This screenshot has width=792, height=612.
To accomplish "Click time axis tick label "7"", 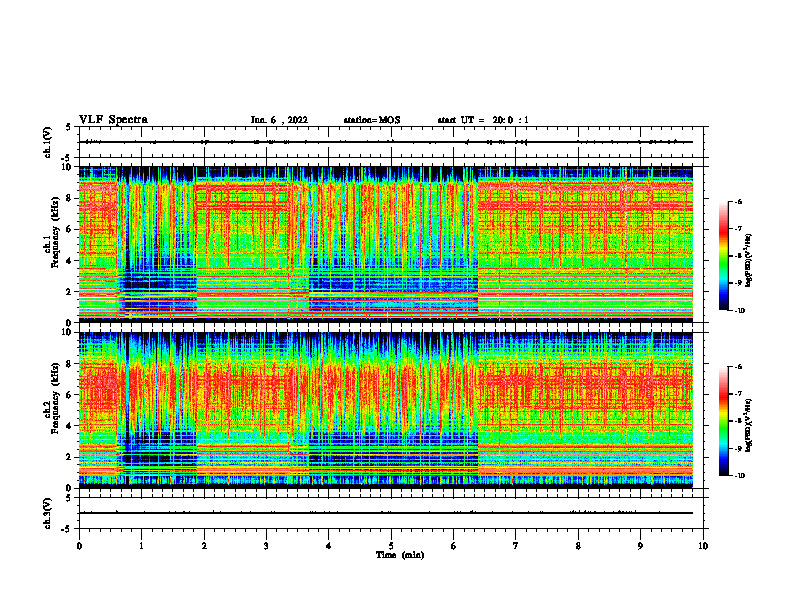I will coord(516,546).
